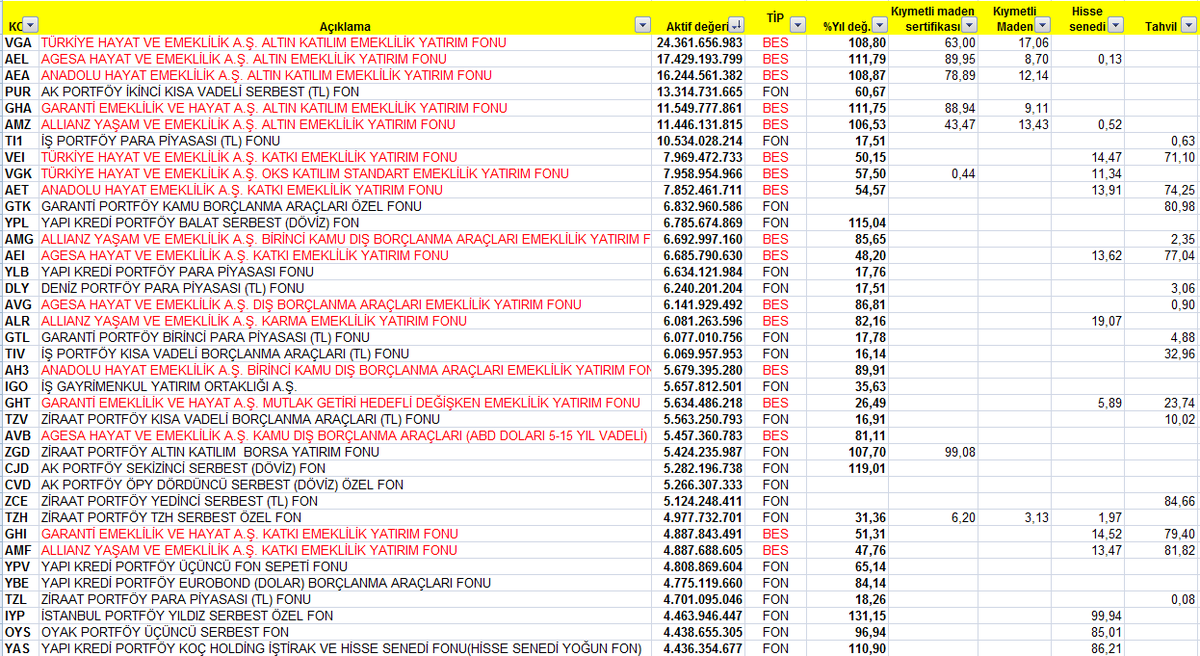
Task: Open Kıymetli maden sertifikası filter dropdown
Action: pyautogui.click(x=969, y=25)
